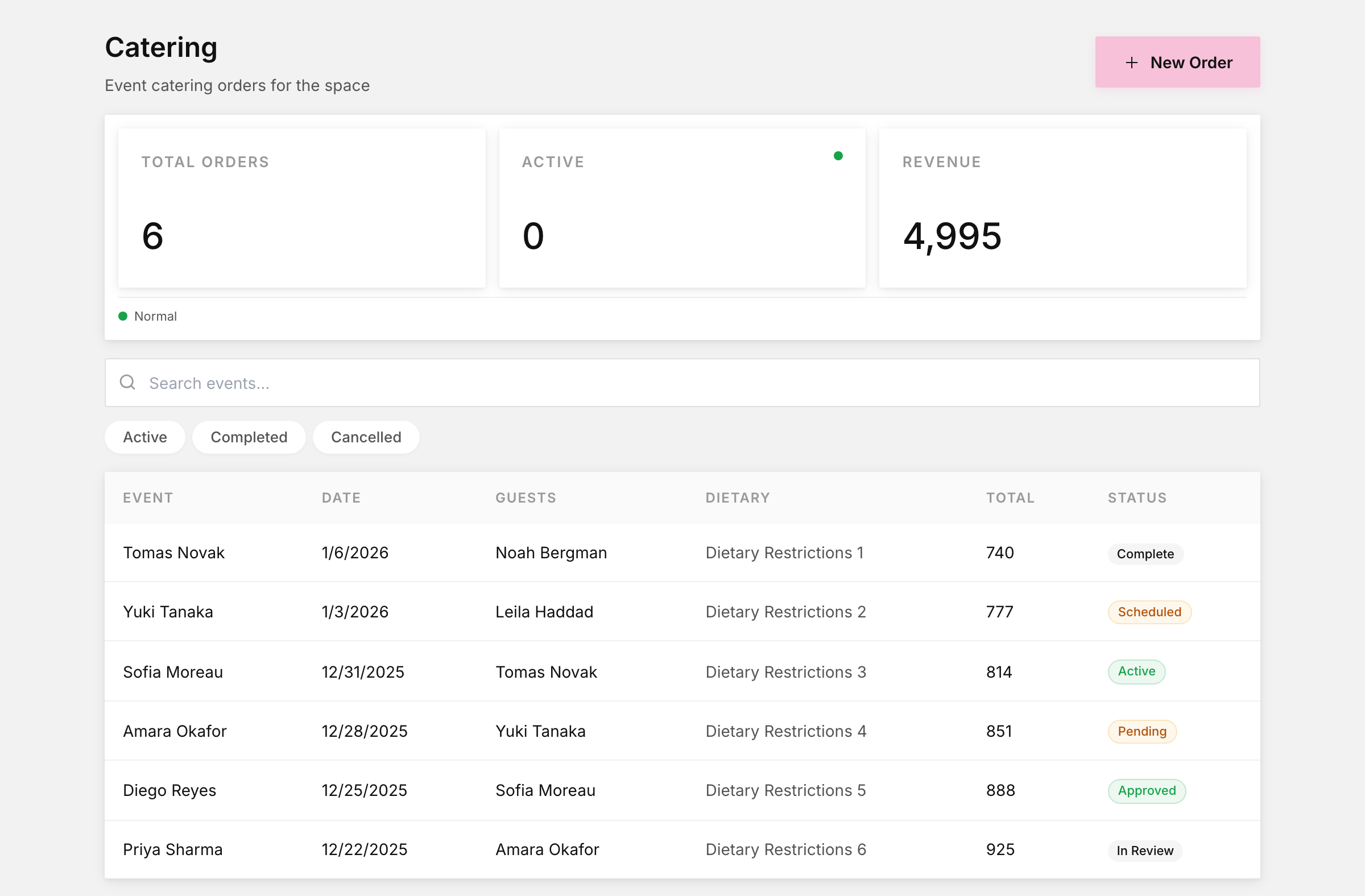Image resolution: width=1365 pixels, height=896 pixels.
Task: Select the Tomas Novak event row
Action: coord(682,553)
